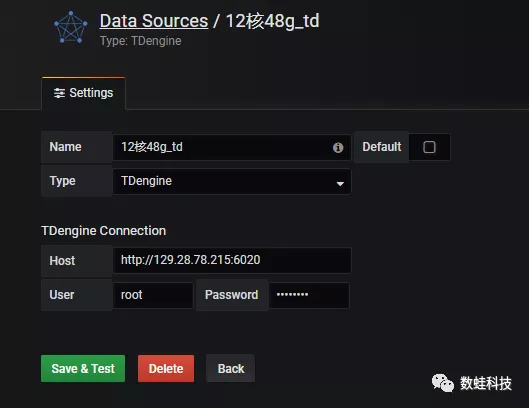Click the Type: TDengine subtitle text

click(x=141, y=41)
